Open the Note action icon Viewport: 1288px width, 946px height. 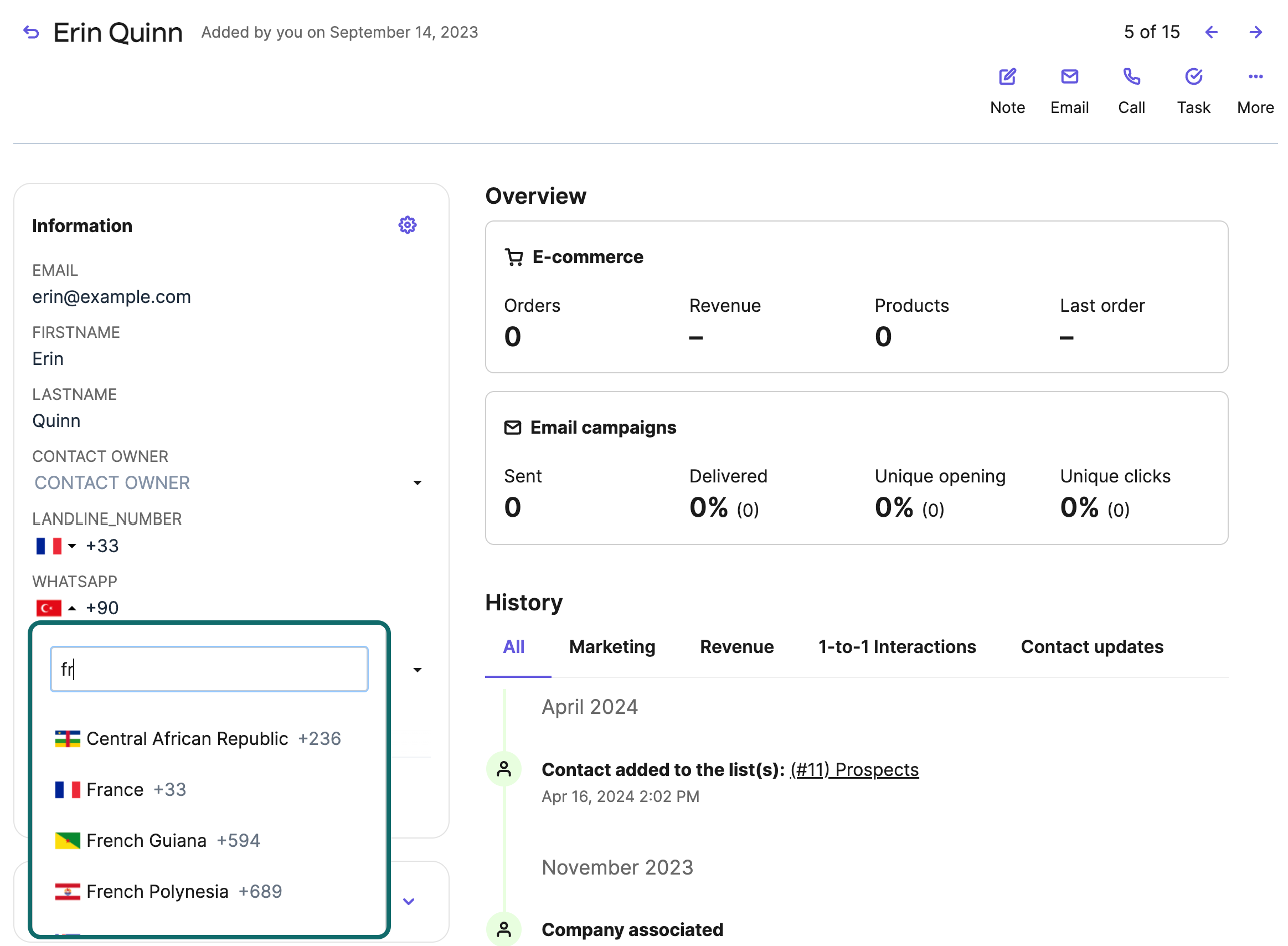point(1007,77)
